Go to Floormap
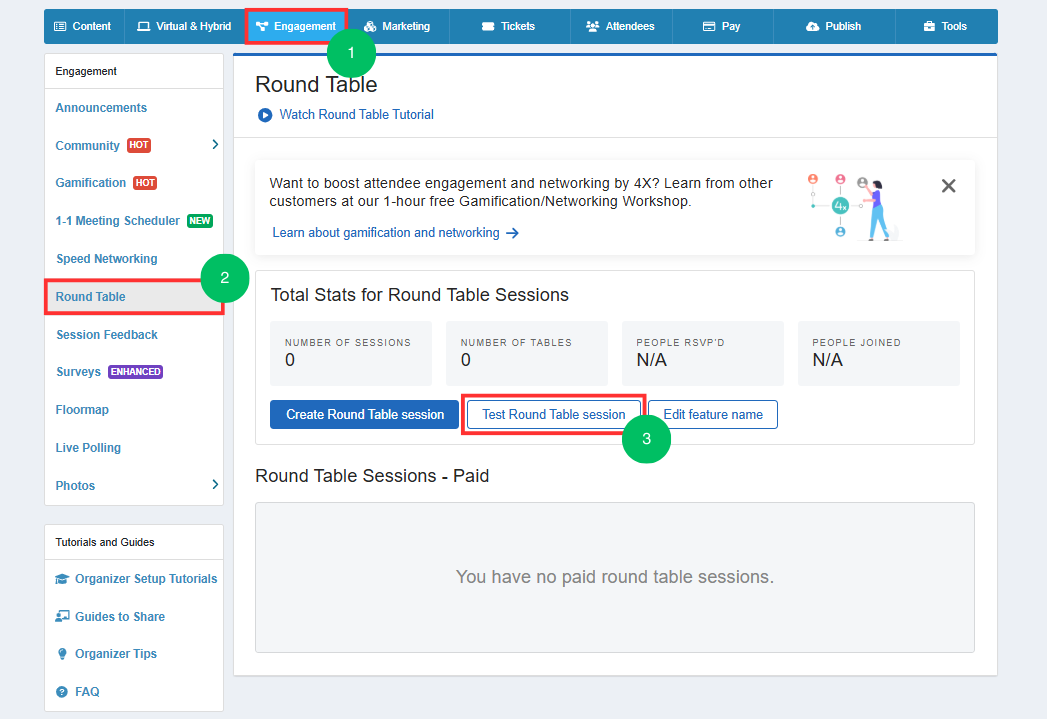The image size is (1047, 719). coord(82,410)
